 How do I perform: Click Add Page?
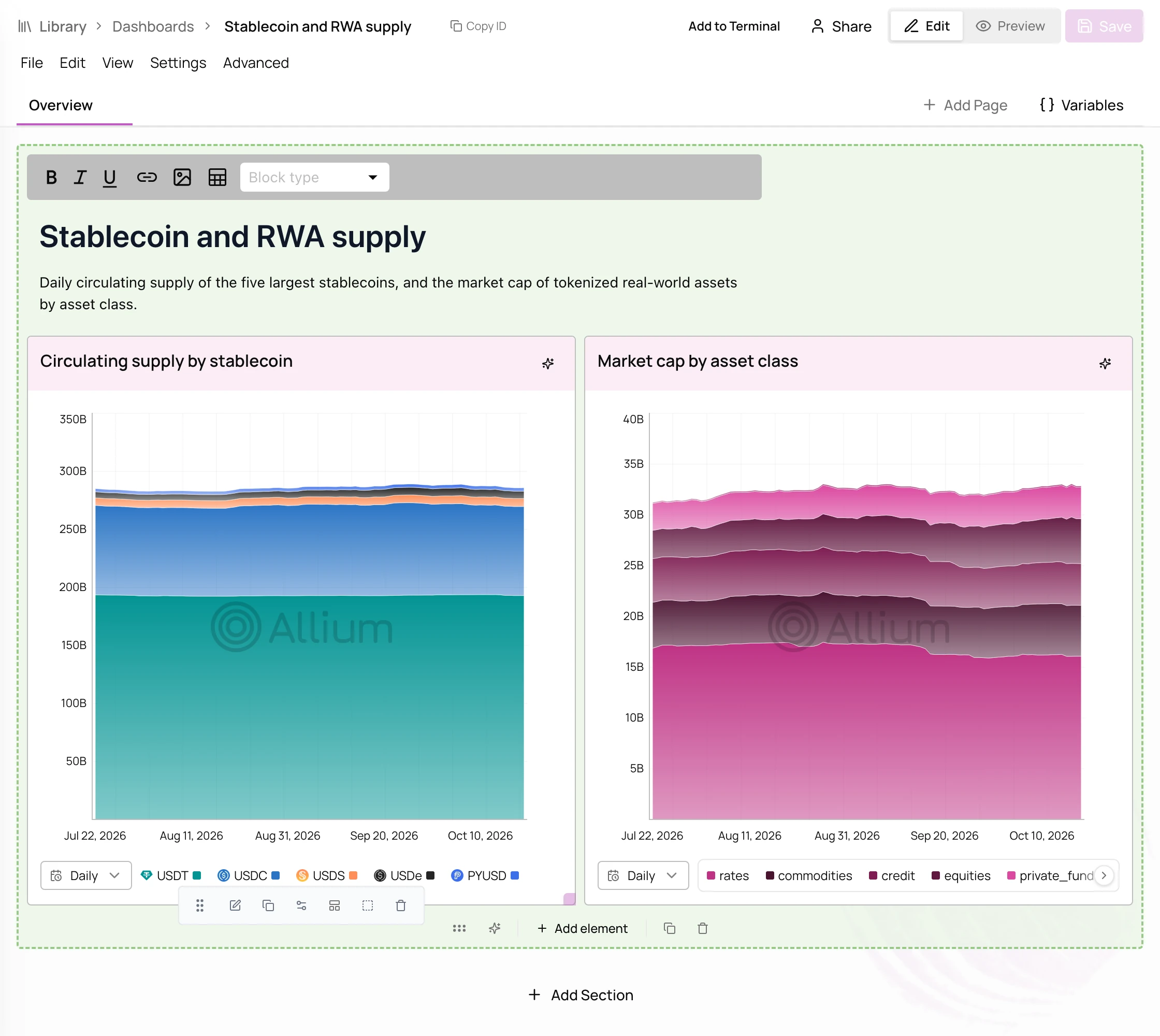[965, 105]
